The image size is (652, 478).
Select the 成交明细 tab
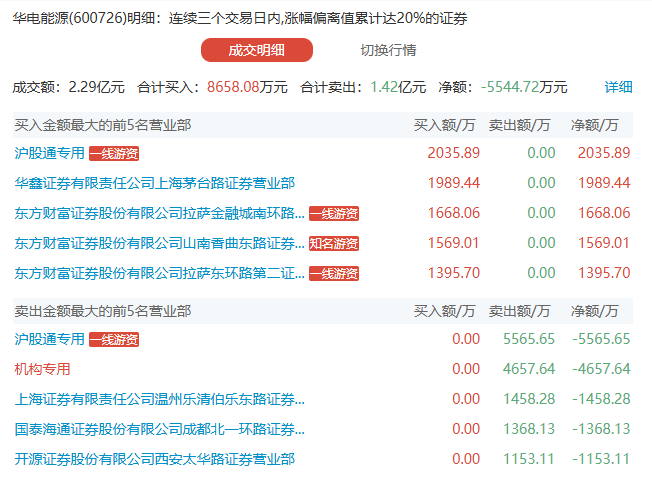click(x=257, y=50)
